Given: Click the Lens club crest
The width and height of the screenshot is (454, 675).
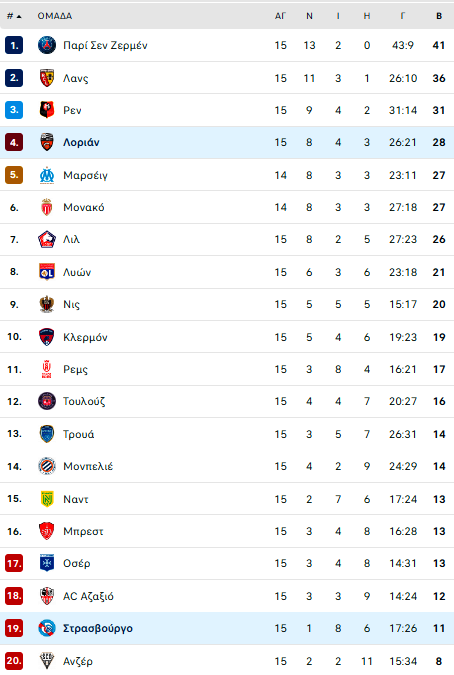Looking at the screenshot, I should point(46,78).
